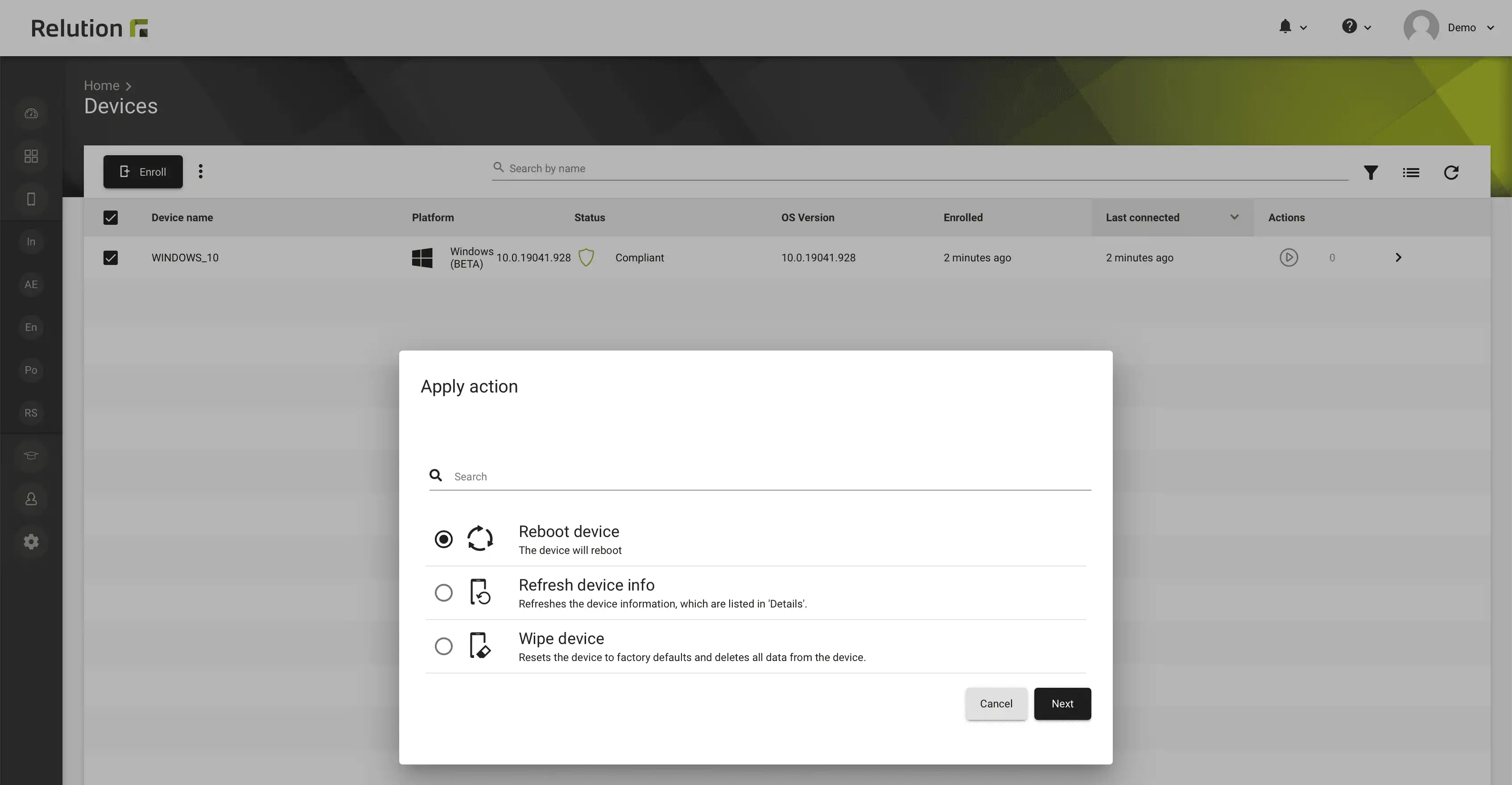Image resolution: width=1512 pixels, height=785 pixels.
Task: Select the Reboot device radio button
Action: pyautogui.click(x=444, y=539)
